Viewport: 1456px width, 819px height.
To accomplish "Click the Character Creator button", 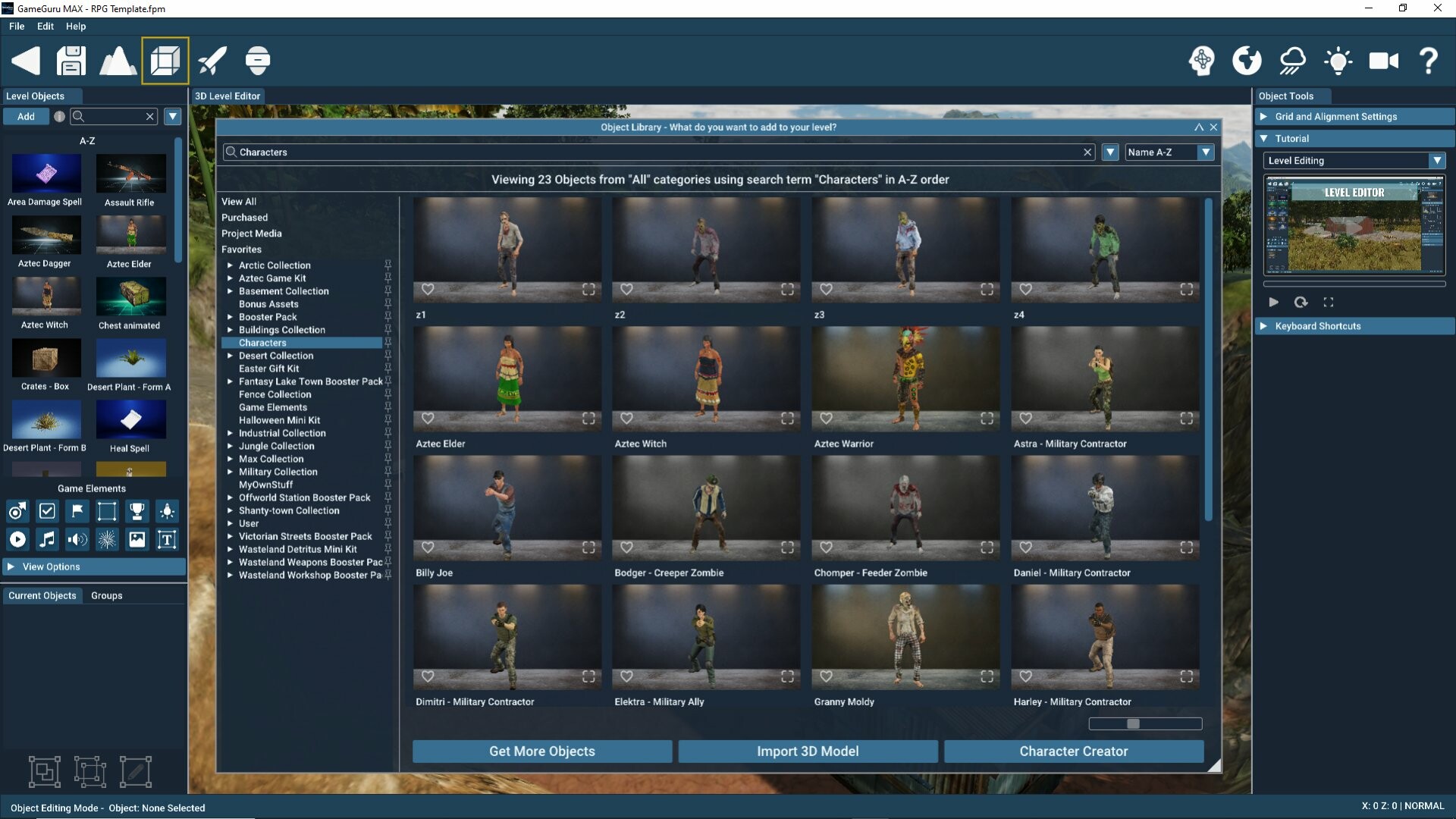I will [1074, 751].
